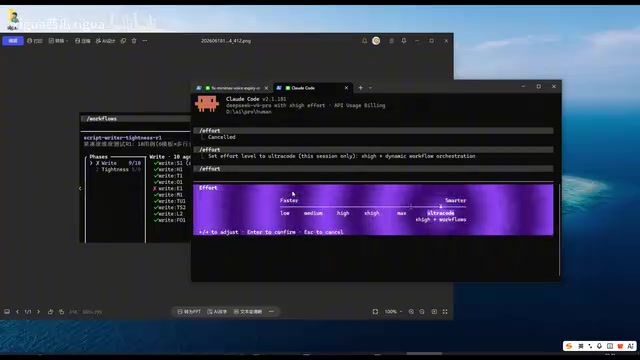Image resolution: width=640 pixels, height=360 pixels.
Task: Select the Claude Code terminal tab
Action: click(x=313, y=88)
